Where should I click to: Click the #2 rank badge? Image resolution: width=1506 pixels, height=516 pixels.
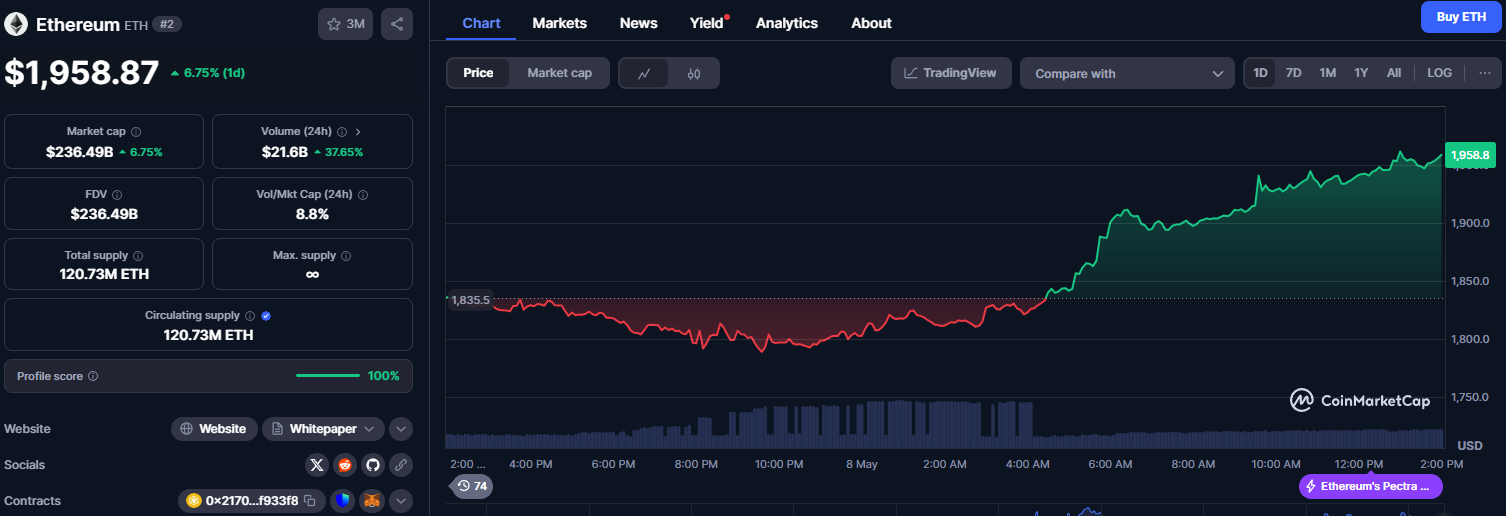point(167,24)
